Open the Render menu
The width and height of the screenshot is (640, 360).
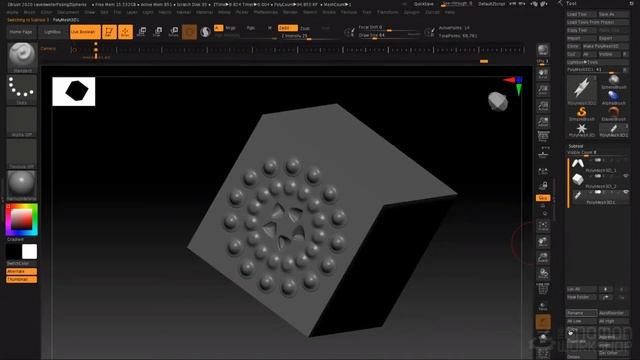[290, 12]
